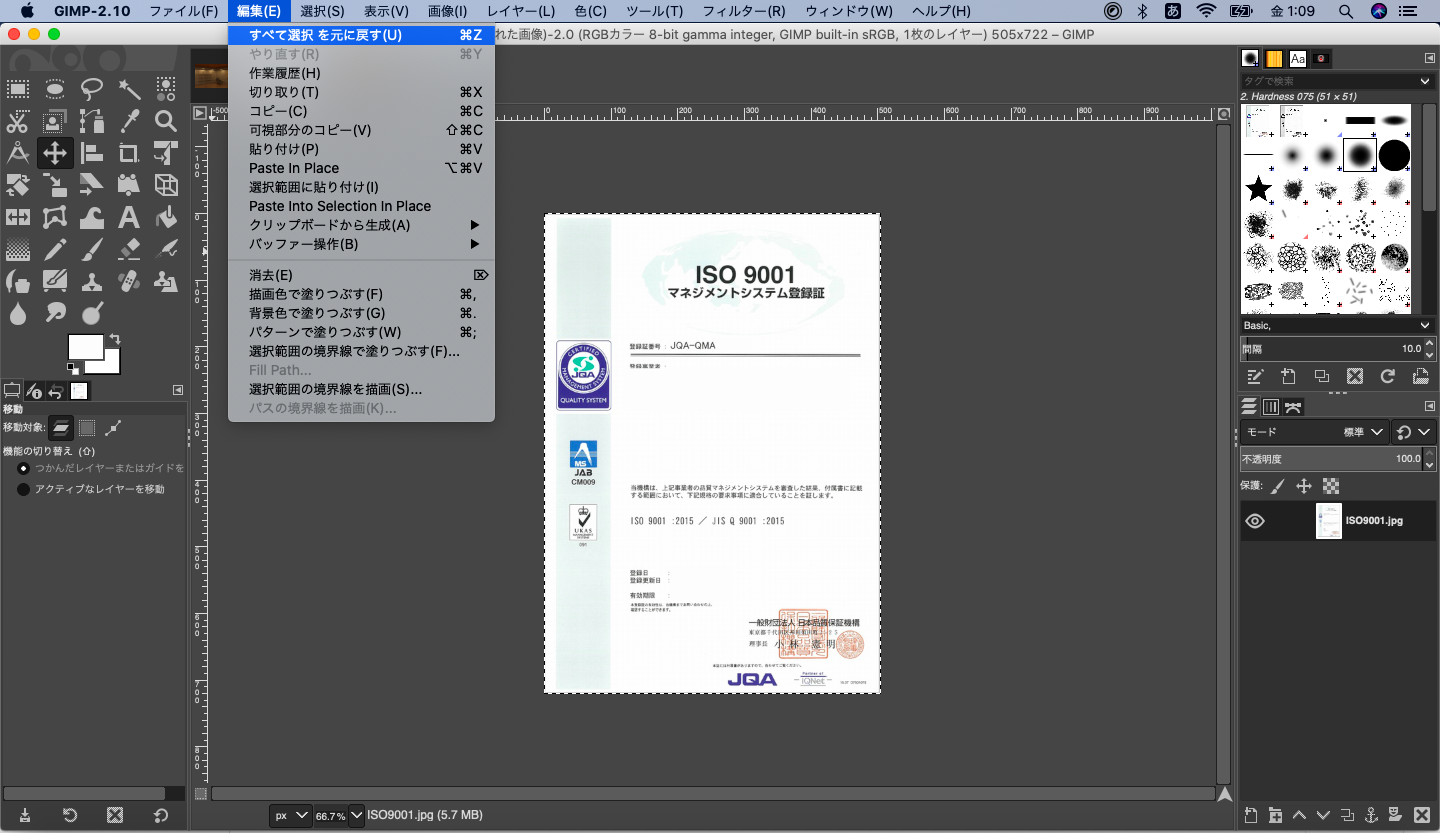
Task: Select the Bucket Fill tool
Action: [166, 216]
